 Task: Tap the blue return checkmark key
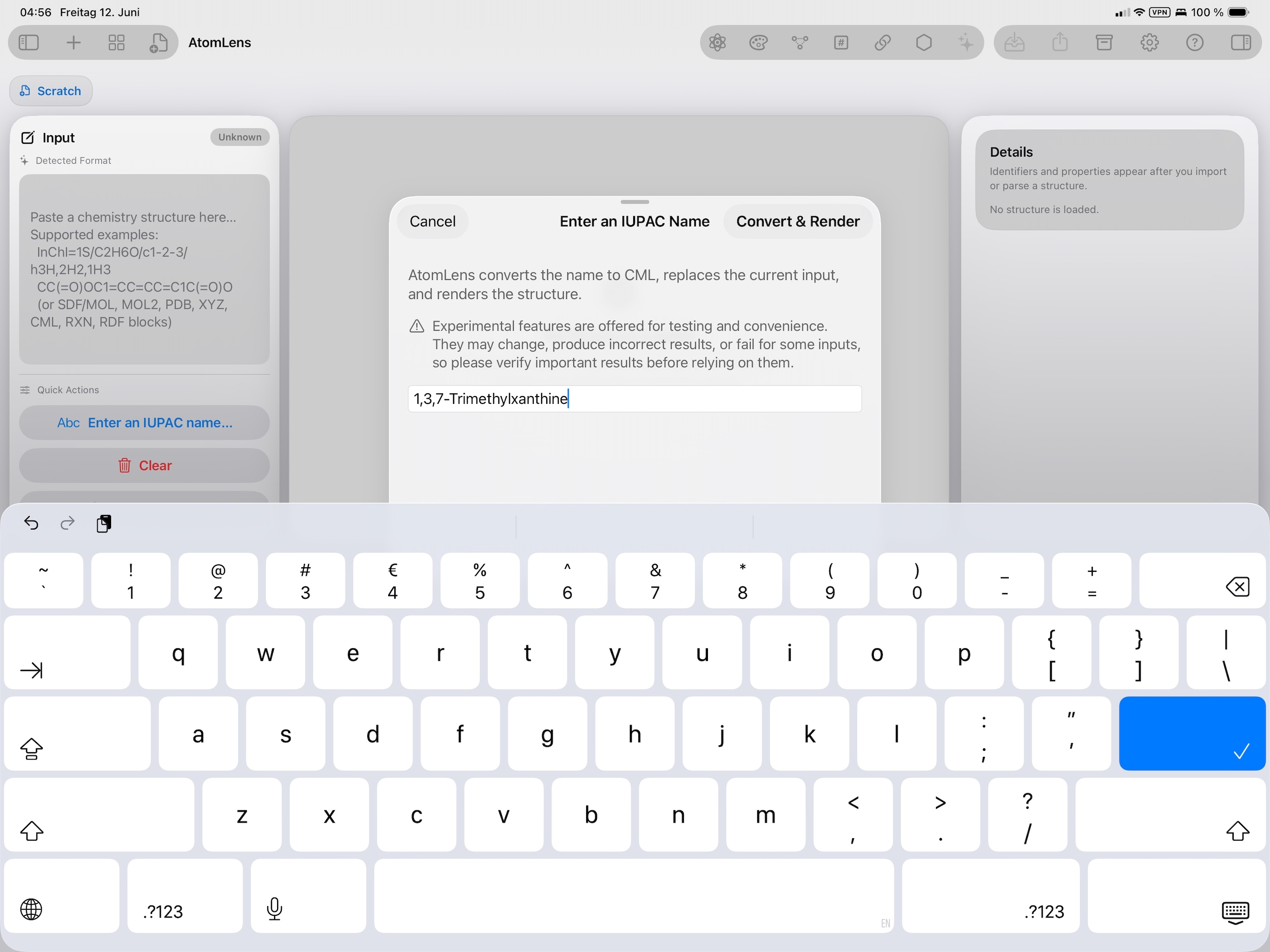pos(1192,733)
